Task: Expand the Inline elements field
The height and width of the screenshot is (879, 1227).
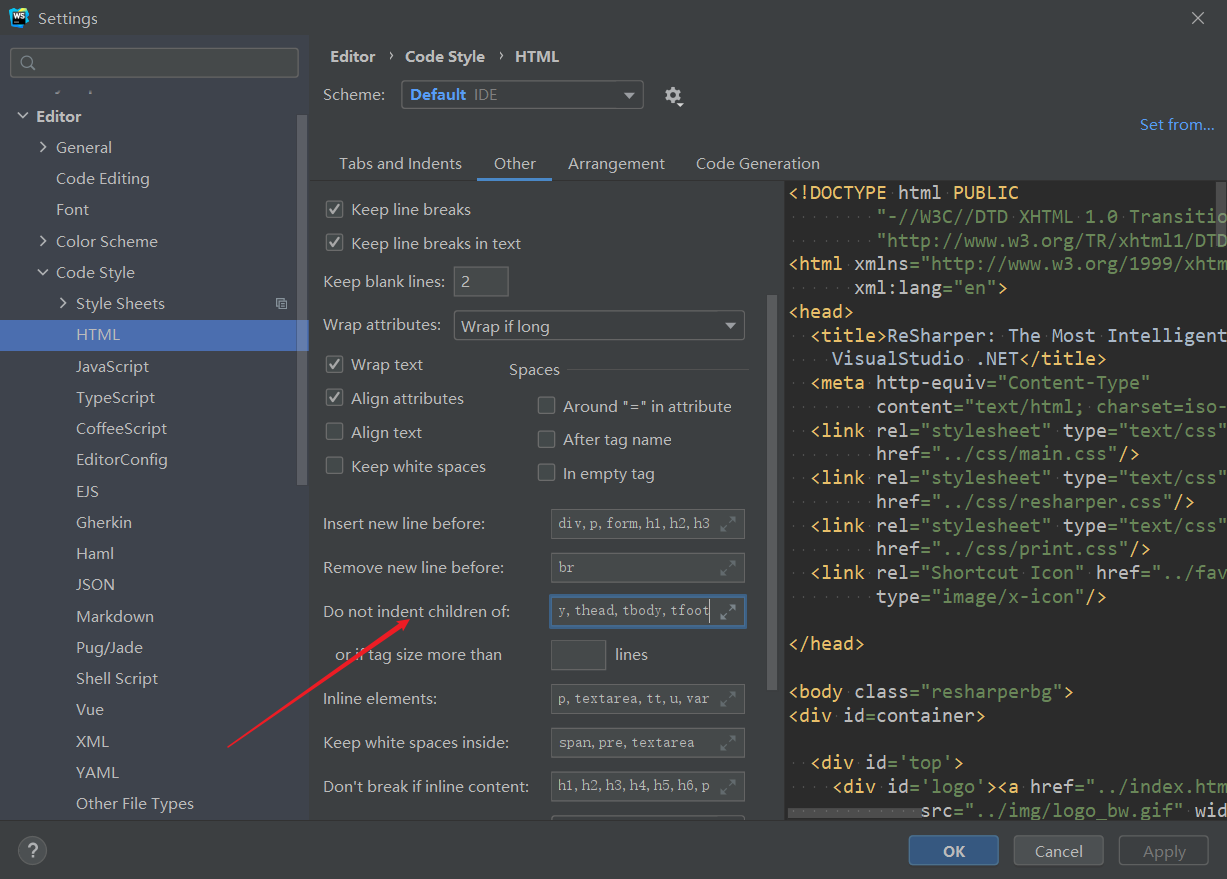Action: [728, 699]
